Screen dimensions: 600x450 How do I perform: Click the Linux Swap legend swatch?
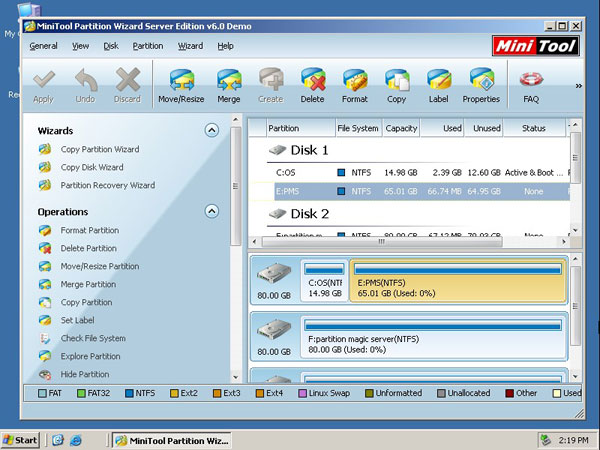click(302, 393)
